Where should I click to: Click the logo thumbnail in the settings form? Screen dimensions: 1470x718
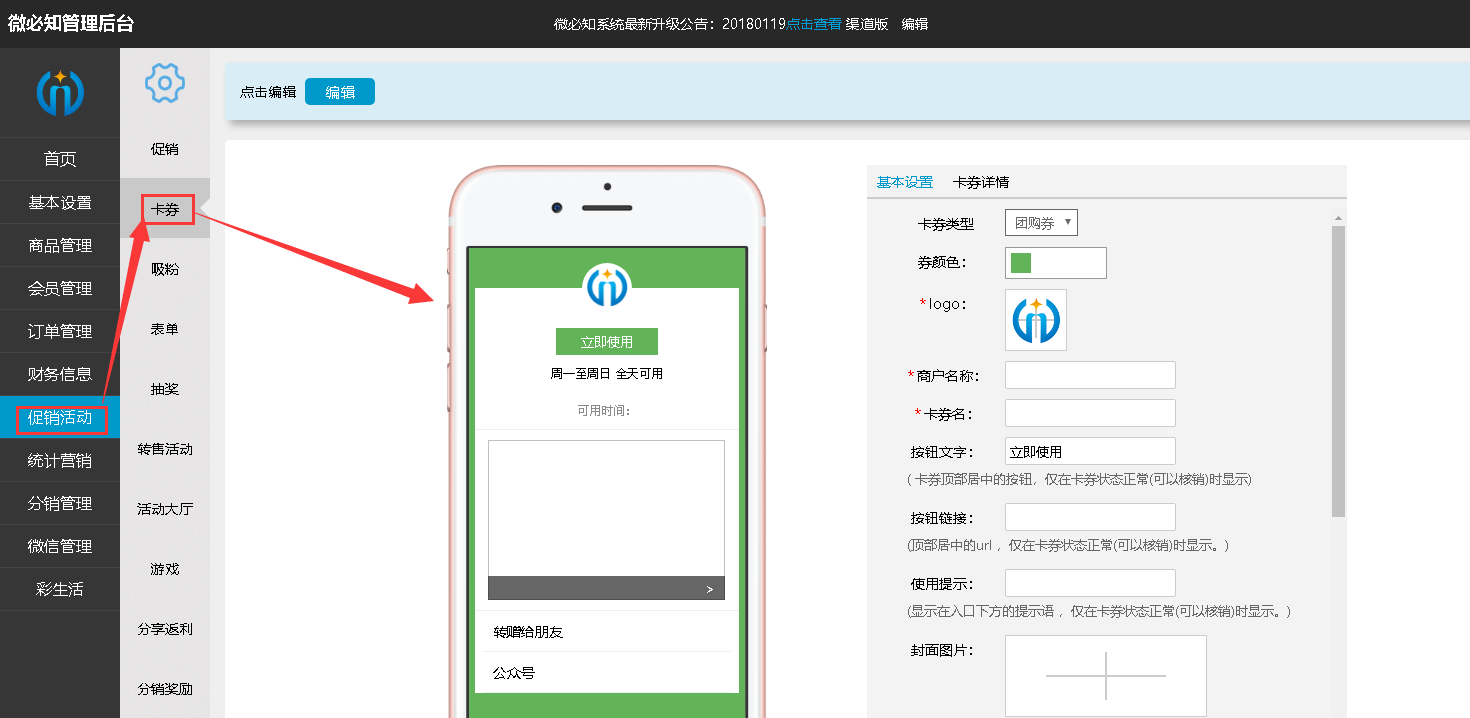pos(1036,320)
